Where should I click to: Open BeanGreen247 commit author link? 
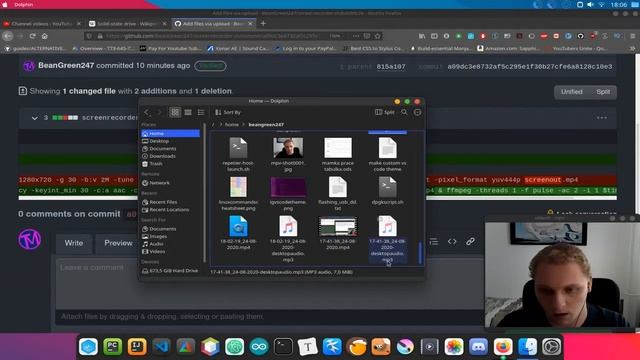pyautogui.click(x=66, y=65)
